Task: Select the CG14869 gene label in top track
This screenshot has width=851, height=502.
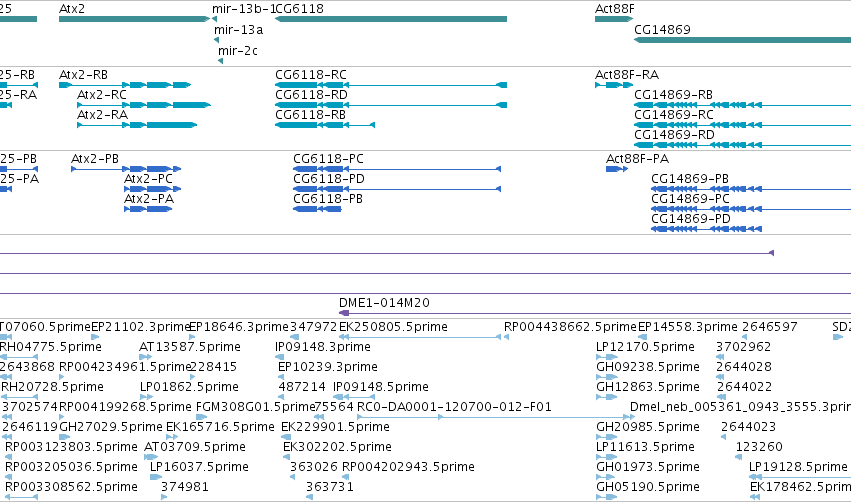Action: point(662,30)
